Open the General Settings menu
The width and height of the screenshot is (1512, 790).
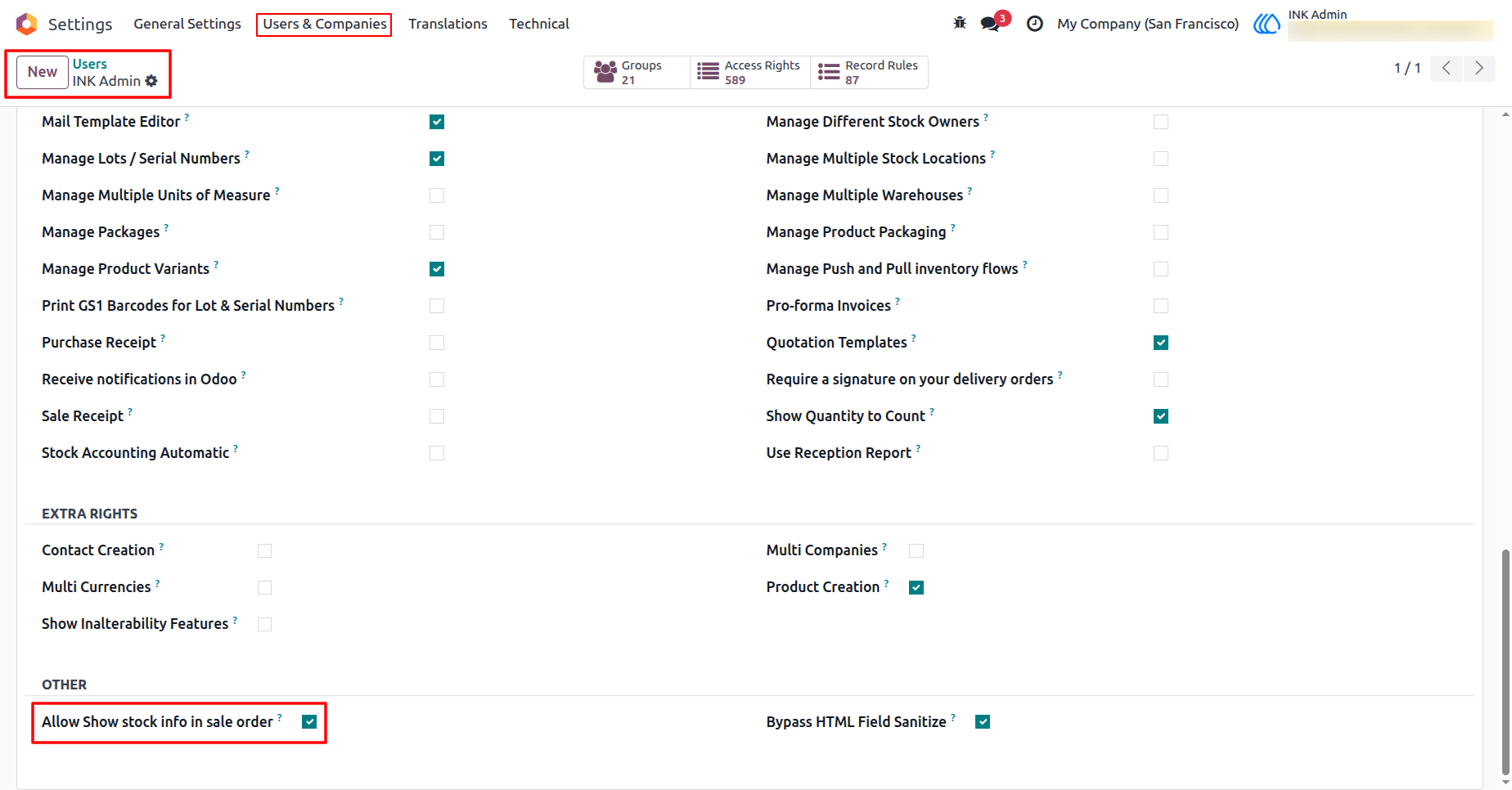click(187, 24)
